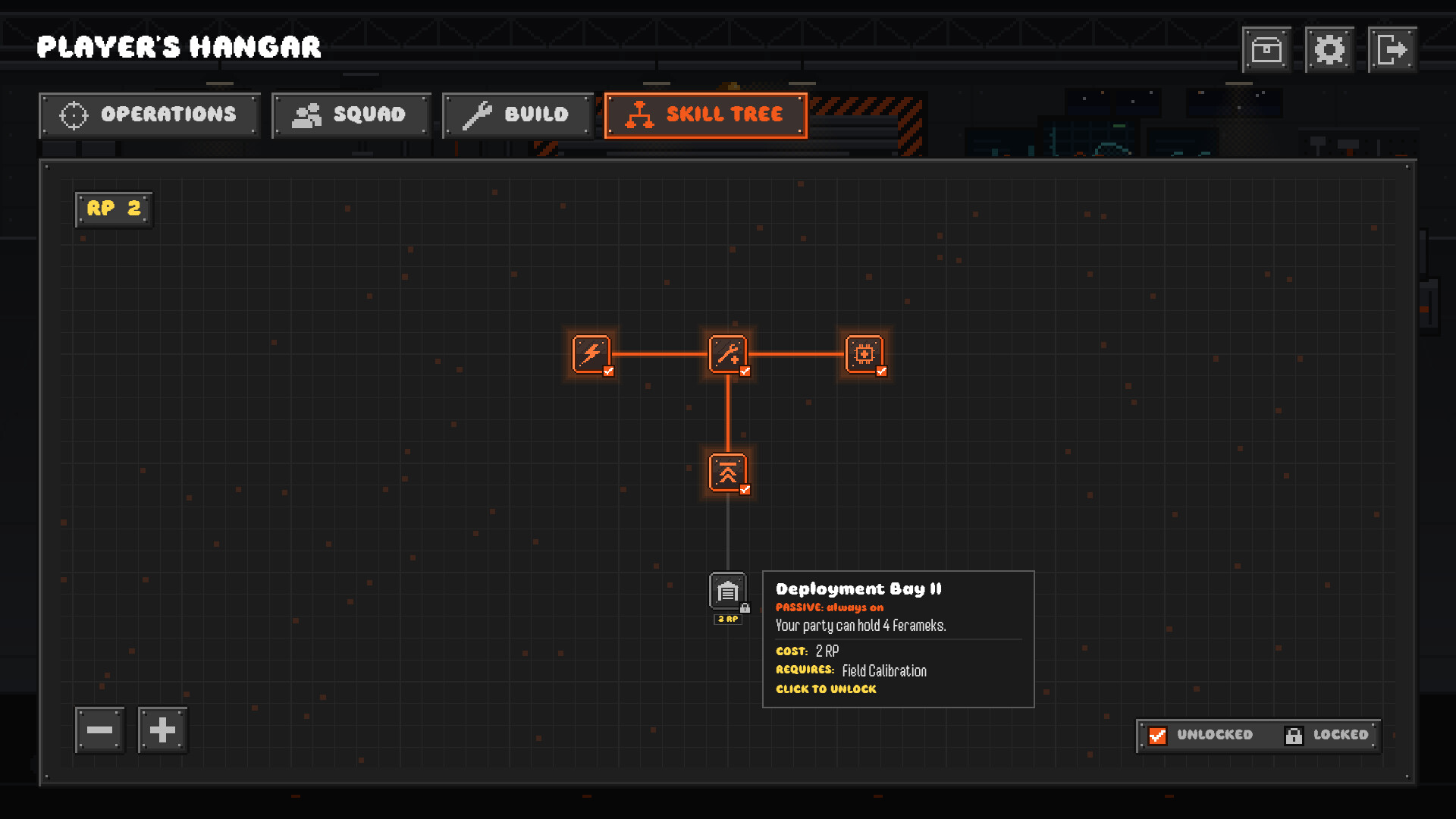The height and width of the screenshot is (819, 1456).
Task: Click the 'Click to Unlock' tooltip text
Action: (826, 689)
